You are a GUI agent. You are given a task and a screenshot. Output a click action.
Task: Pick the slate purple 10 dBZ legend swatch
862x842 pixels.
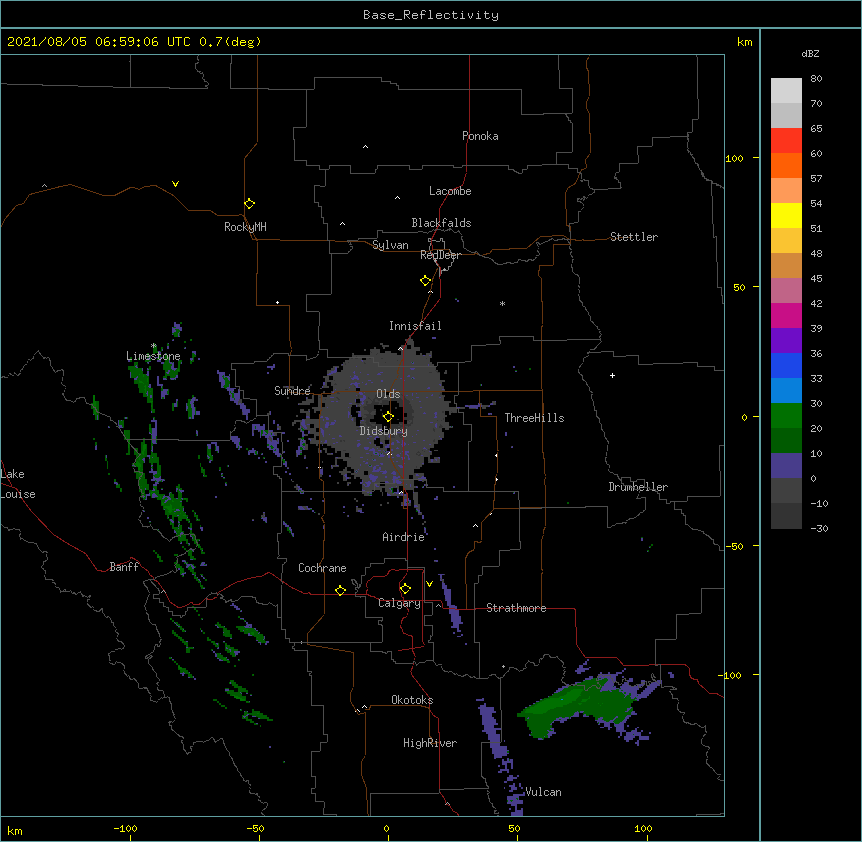(786, 466)
